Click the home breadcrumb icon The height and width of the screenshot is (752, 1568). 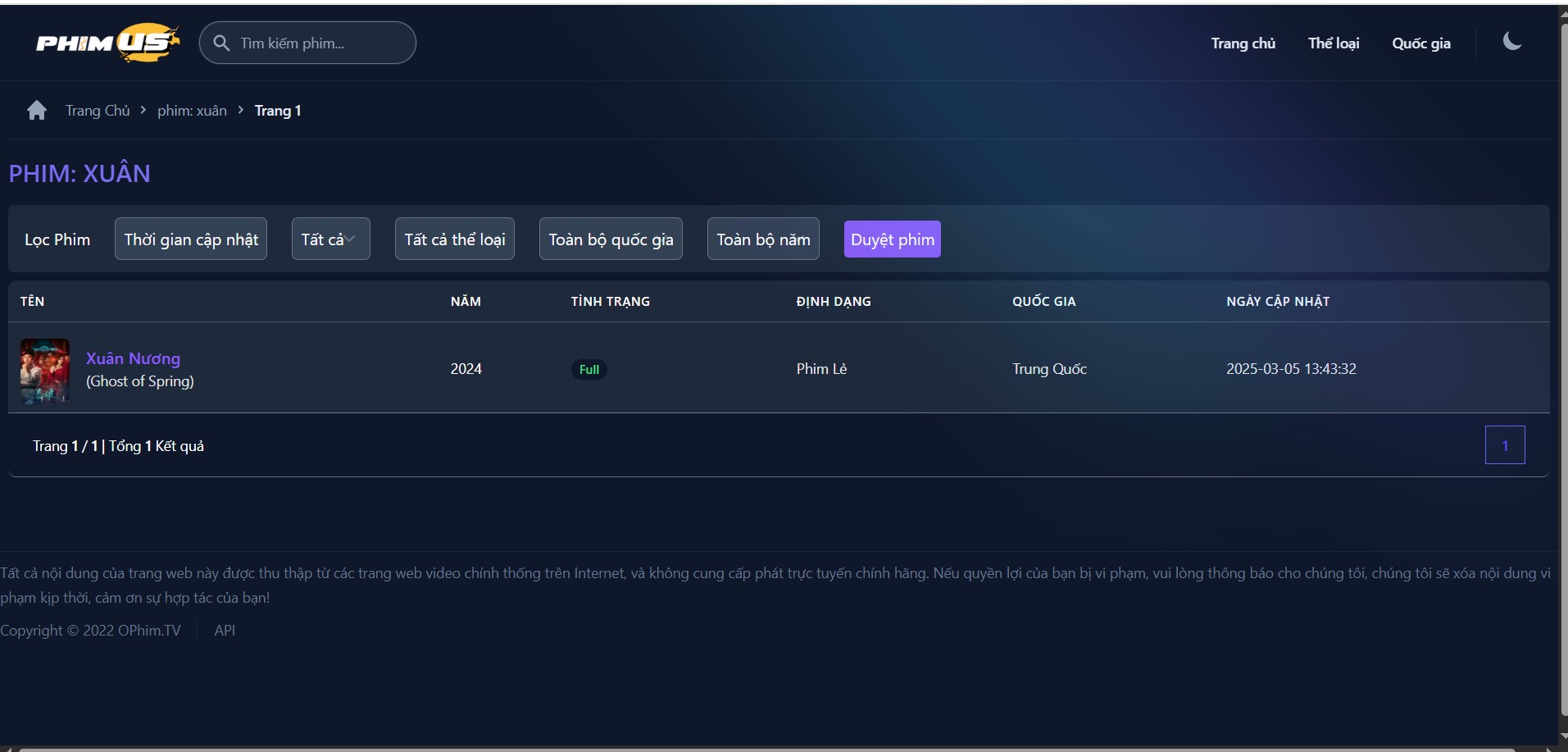37,111
